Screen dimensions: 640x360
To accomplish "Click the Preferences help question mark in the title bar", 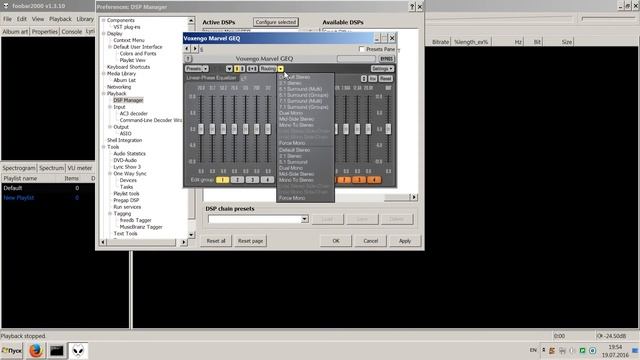I will click(412, 7).
